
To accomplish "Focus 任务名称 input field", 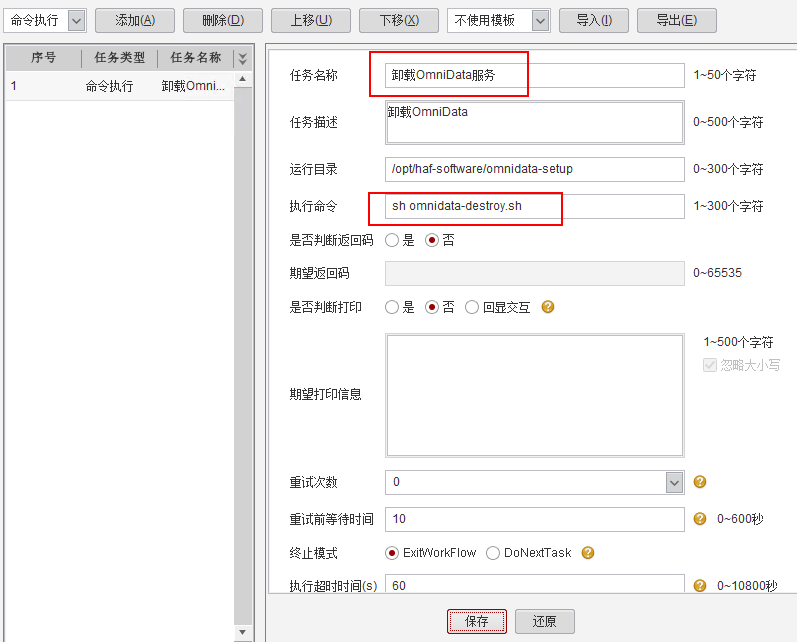I will tap(534, 75).
